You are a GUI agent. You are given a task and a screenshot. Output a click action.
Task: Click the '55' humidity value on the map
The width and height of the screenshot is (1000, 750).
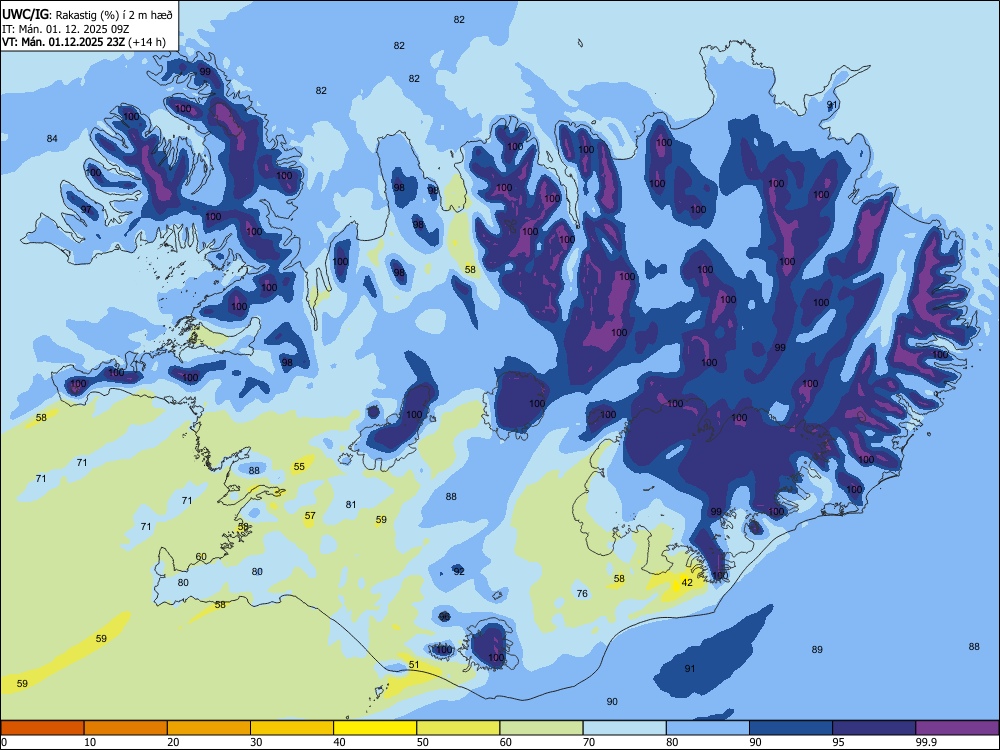click(x=299, y=466)
